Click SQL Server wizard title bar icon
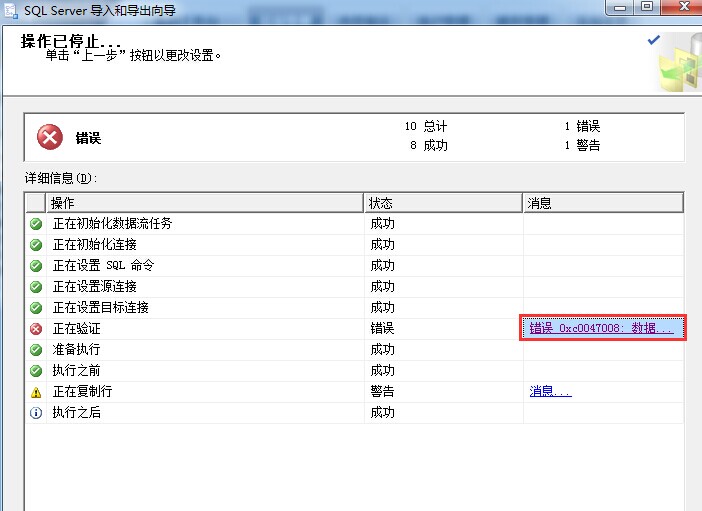 tap(9, 8)
